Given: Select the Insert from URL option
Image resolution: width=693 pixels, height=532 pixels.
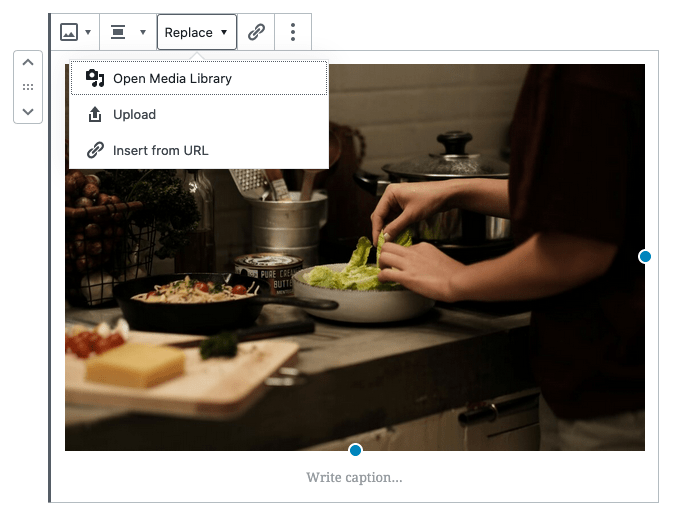Looking at the screenshot, I should [x=160, y=150].
